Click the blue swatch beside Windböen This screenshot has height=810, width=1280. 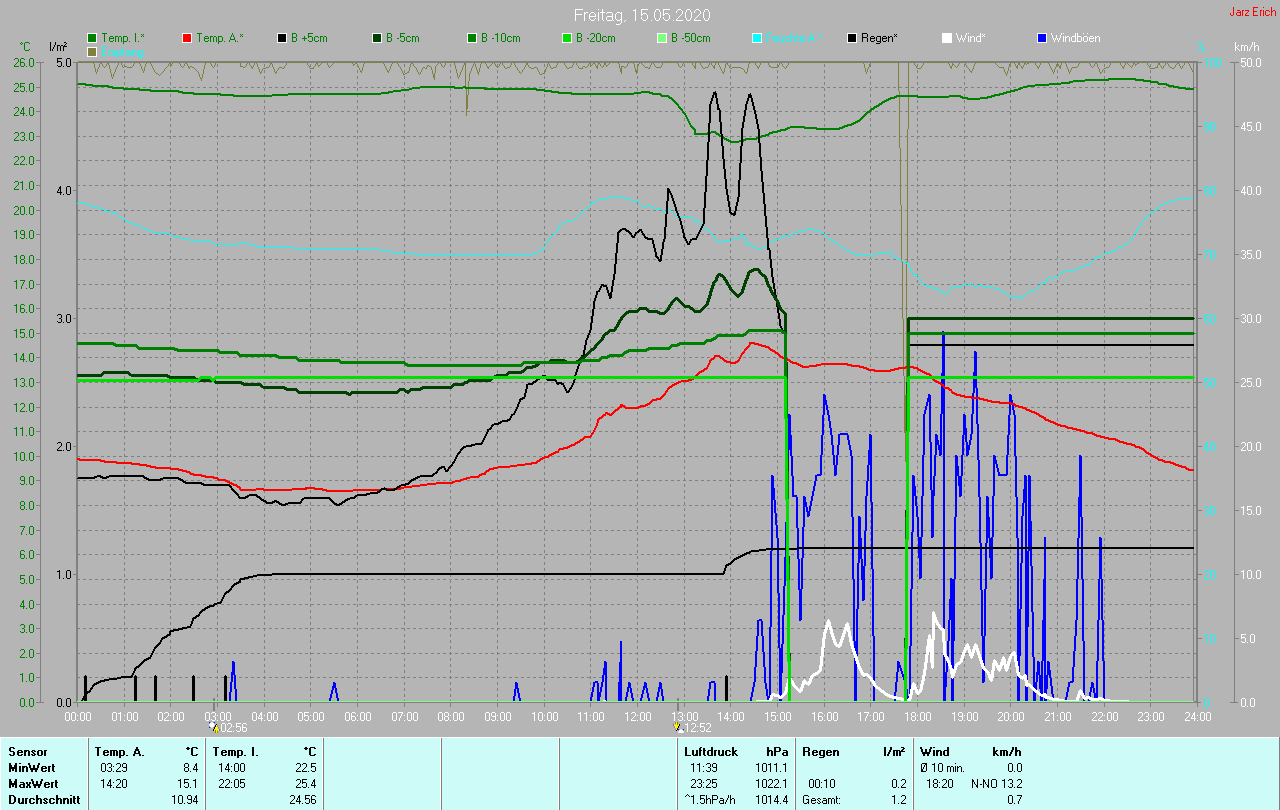1042,38
